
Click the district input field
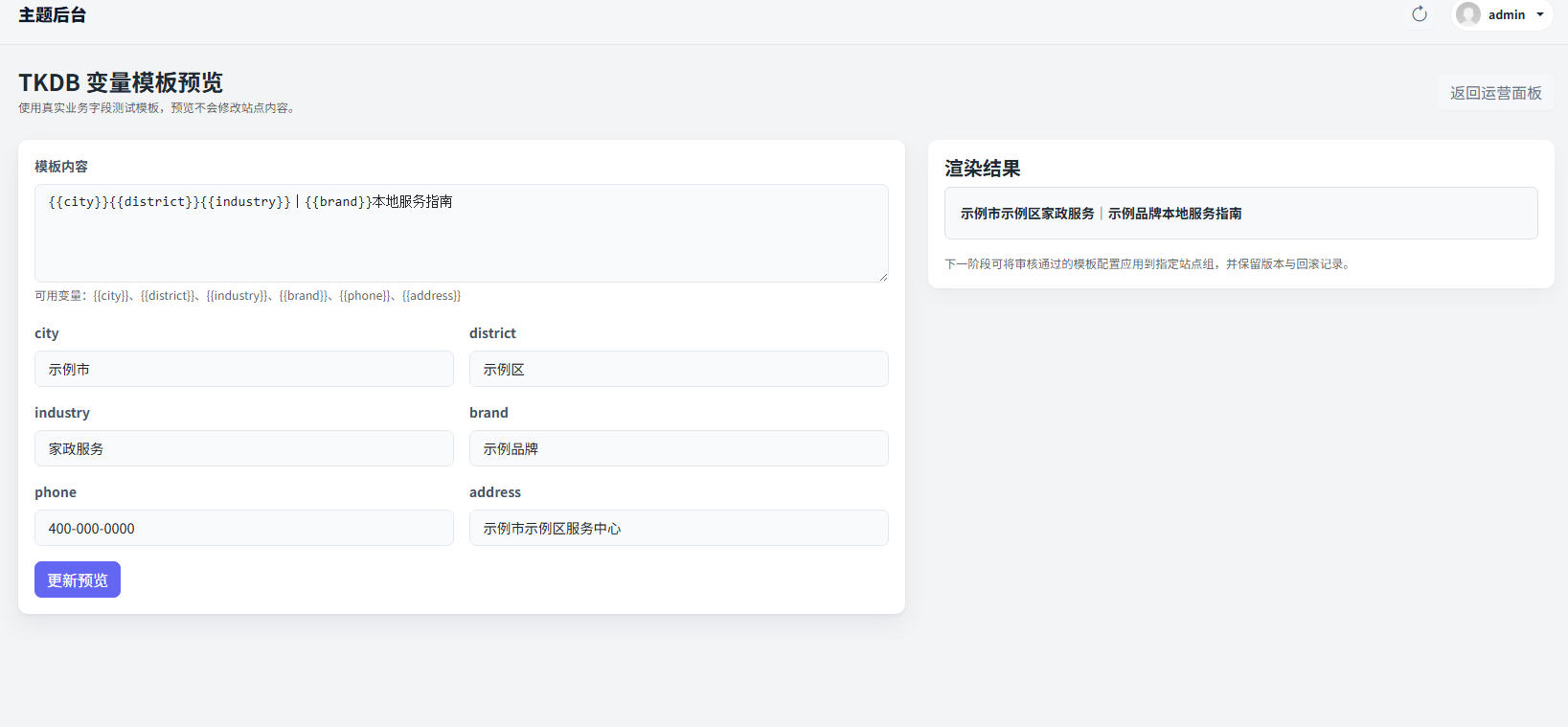coord(679,369)
